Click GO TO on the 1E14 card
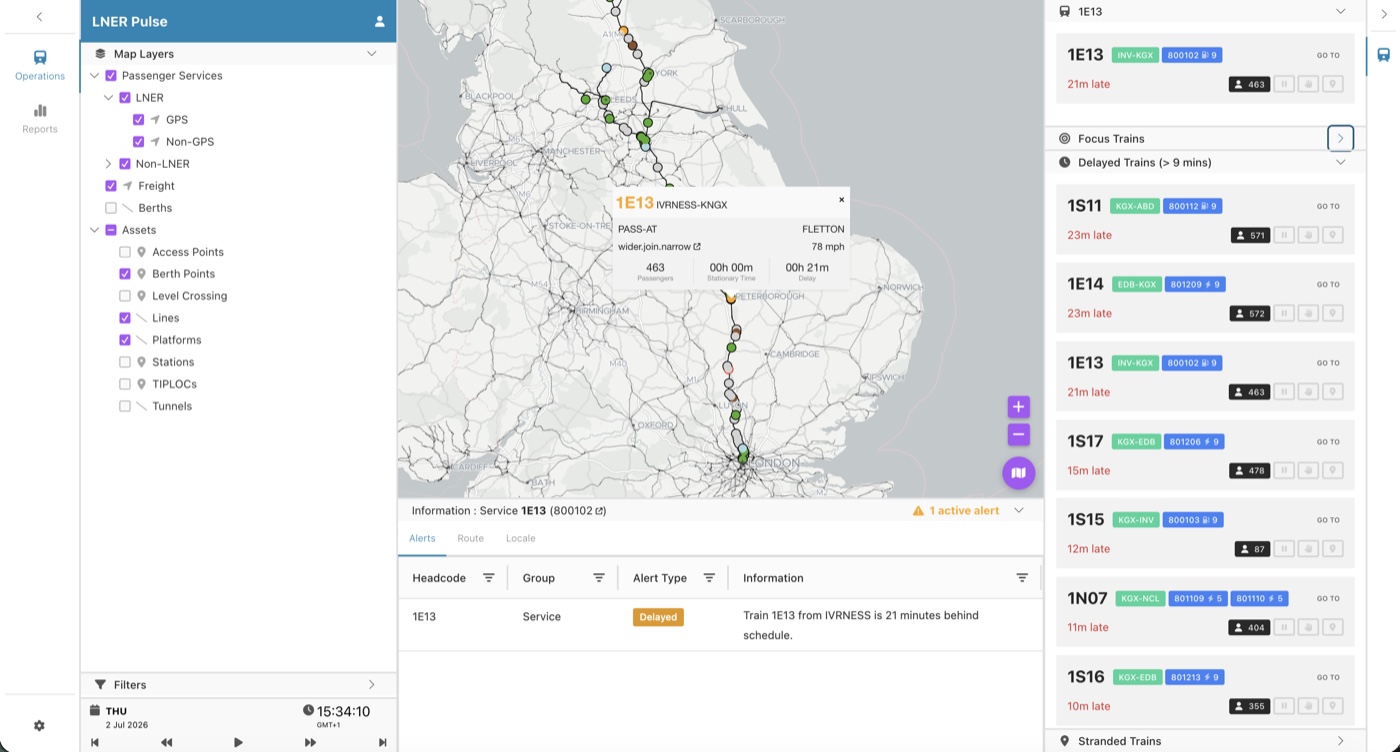 (x=1328, y=285)
